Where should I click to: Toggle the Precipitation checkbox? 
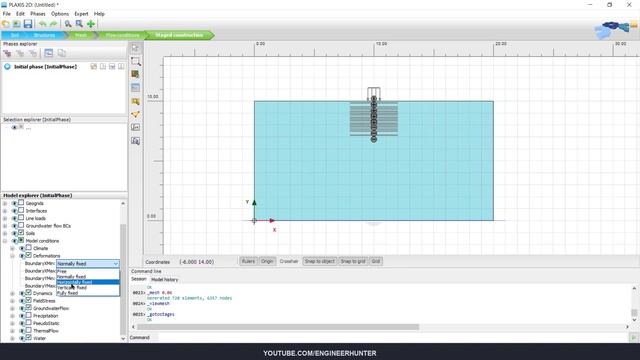coord(29,316)
